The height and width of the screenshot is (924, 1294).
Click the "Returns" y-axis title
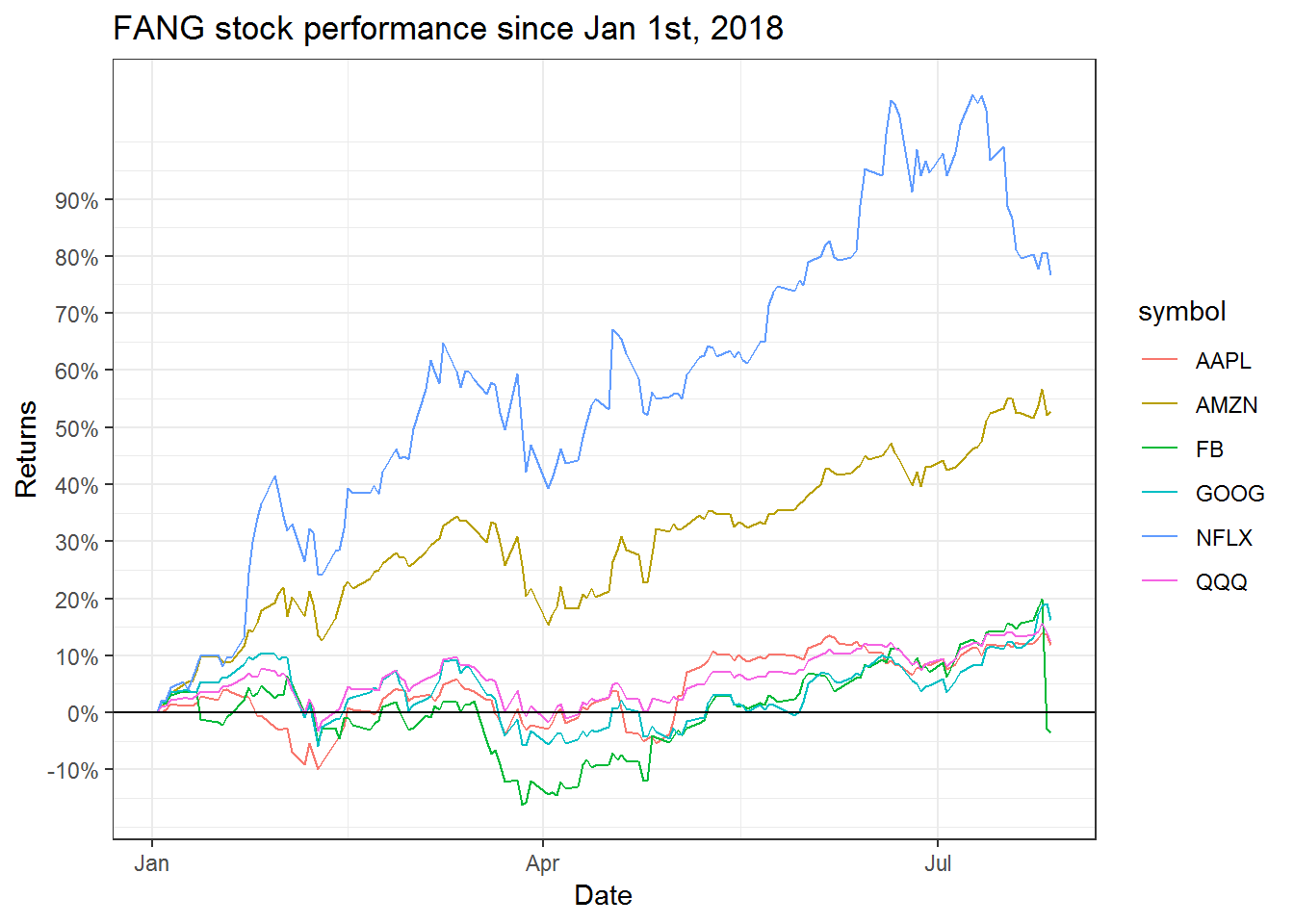[x=26, y=449]
